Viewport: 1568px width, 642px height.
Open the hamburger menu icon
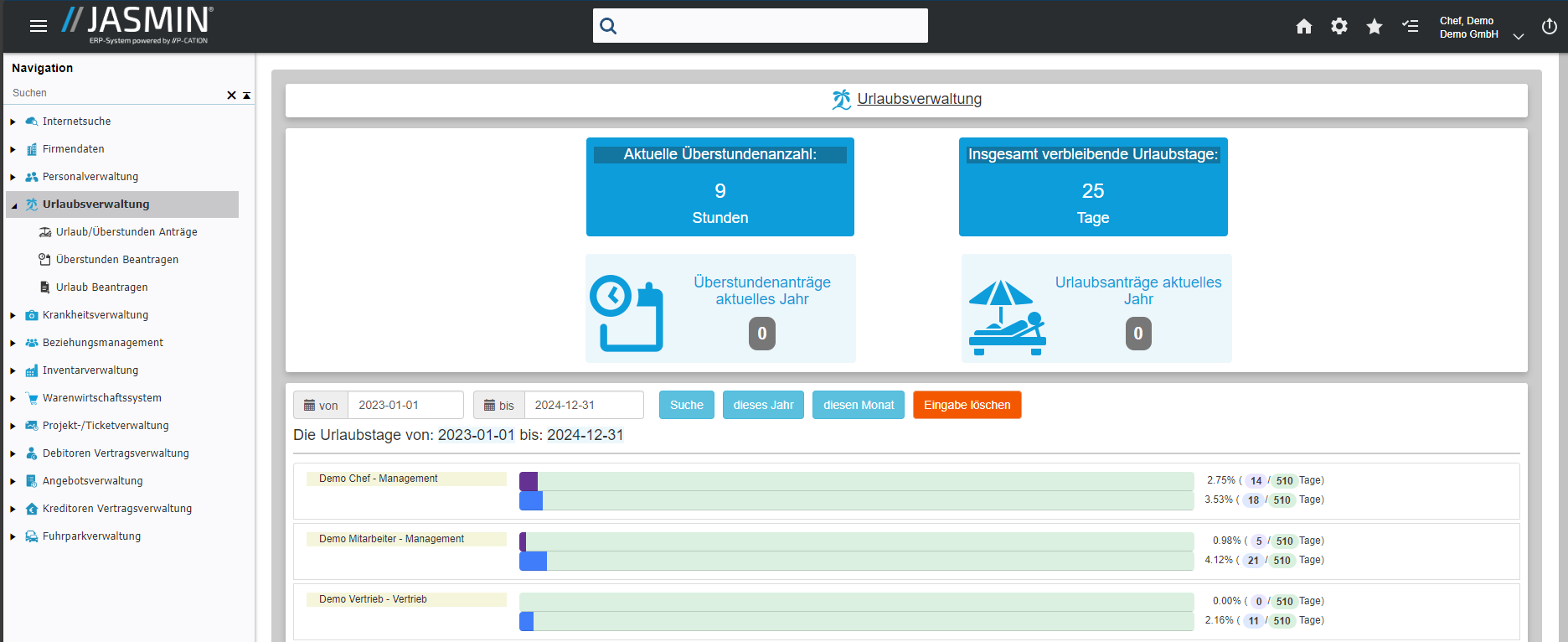[39, 26]
